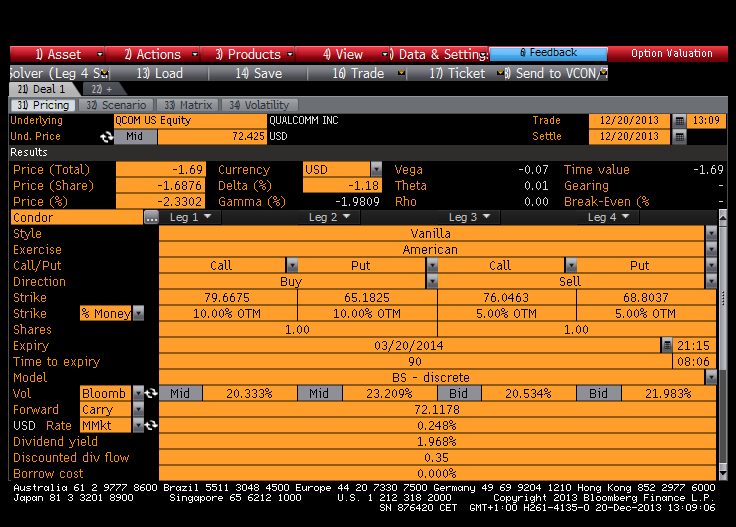The height and width of the screenshot is (527, 736).
Task: Click the Ticket button
Action: click(x=456, y=74)
